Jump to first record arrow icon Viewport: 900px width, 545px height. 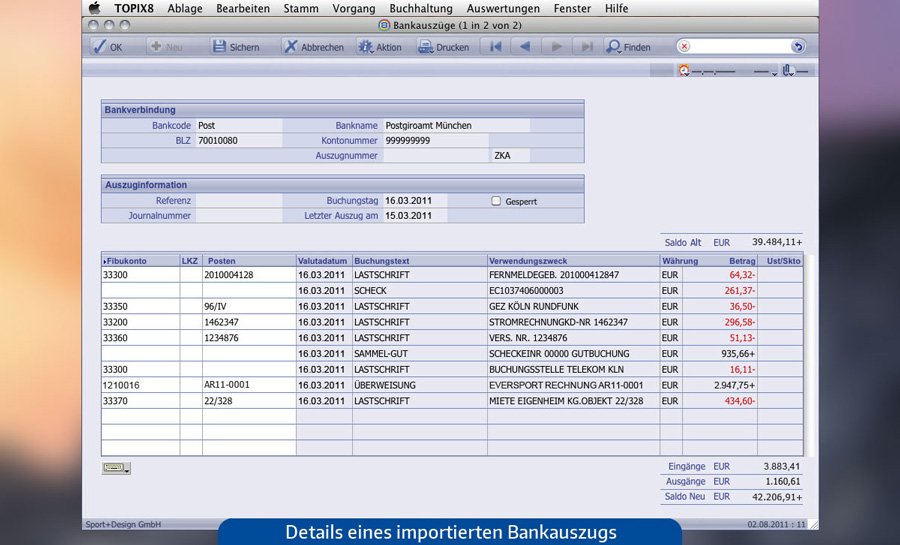[x=496, y=46]
